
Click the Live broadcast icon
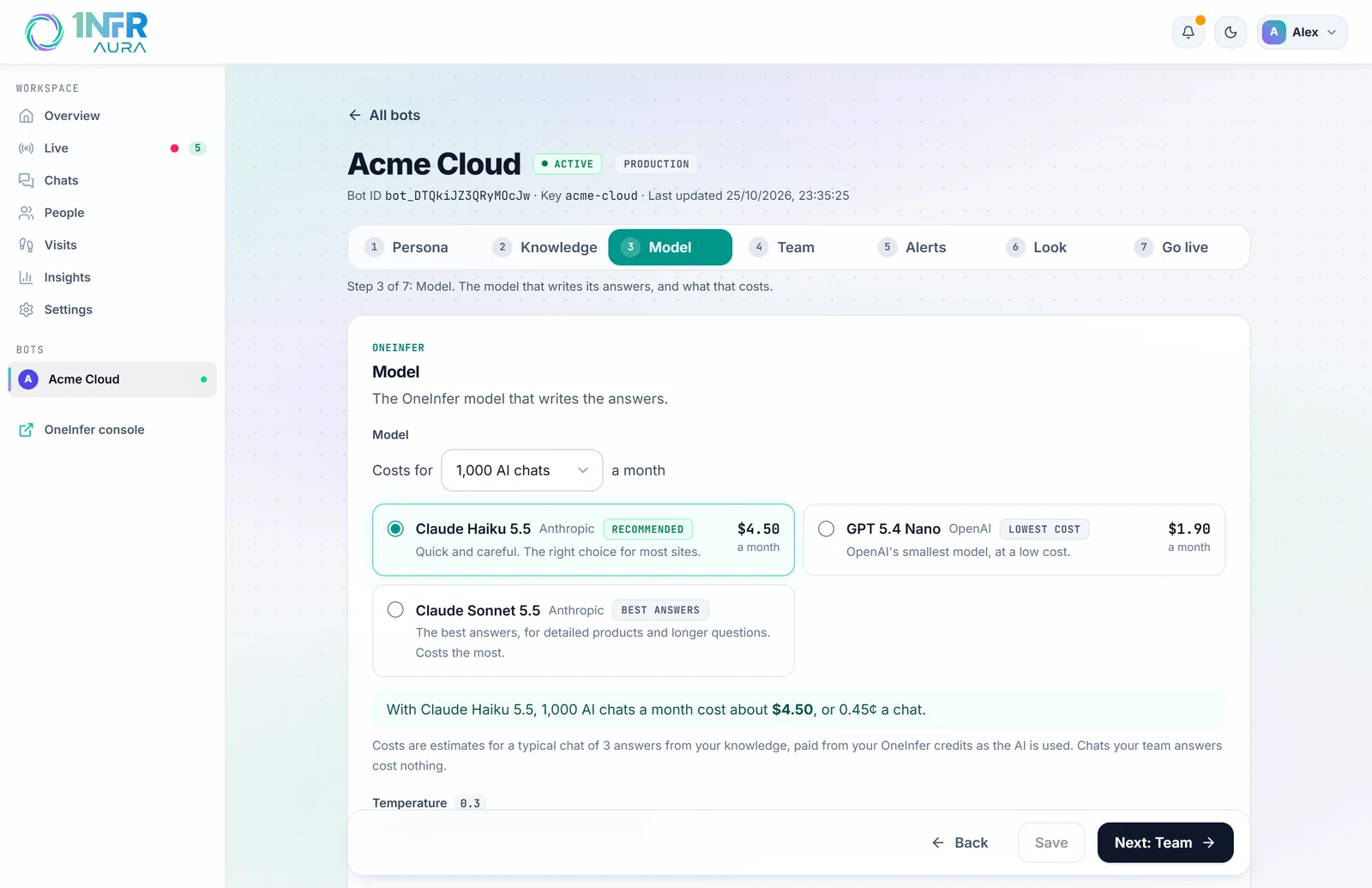pyautogui.click(x=27, y=148)
